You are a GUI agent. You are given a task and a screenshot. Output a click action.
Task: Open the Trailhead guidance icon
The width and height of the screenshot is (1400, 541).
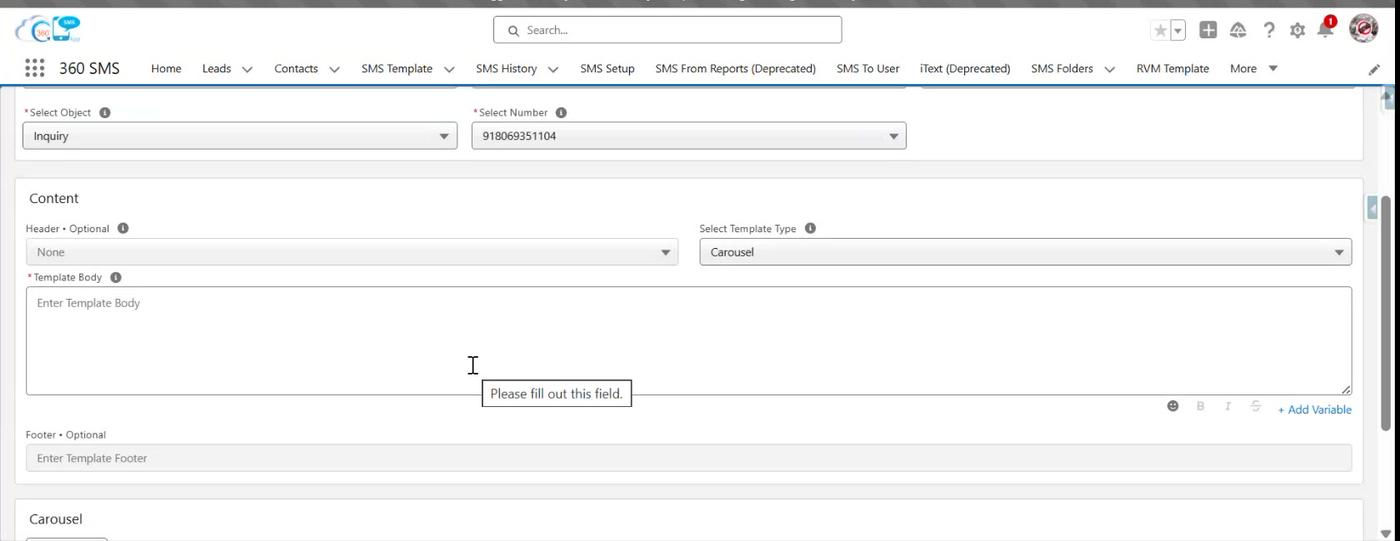click(x=1238, y=30)
